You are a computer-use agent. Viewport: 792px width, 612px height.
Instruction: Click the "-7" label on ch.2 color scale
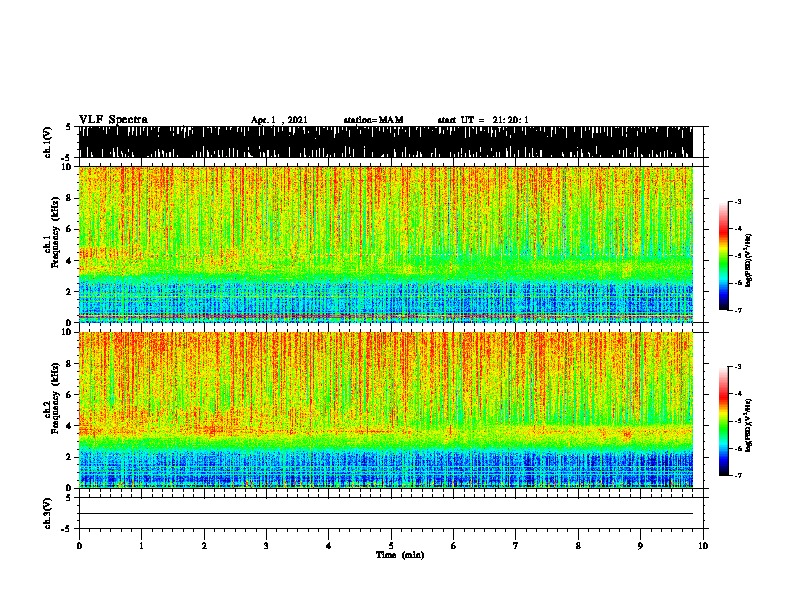tap(738, 475)
